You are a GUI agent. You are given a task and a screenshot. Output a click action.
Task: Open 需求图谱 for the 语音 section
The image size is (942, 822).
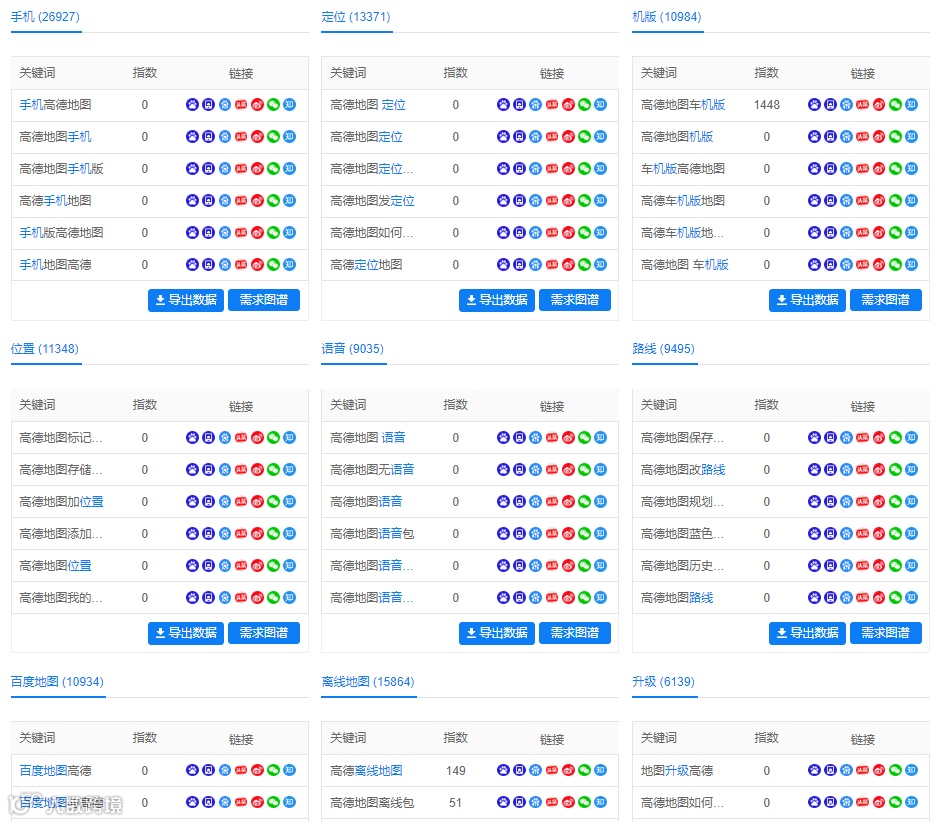pos(575,633)
